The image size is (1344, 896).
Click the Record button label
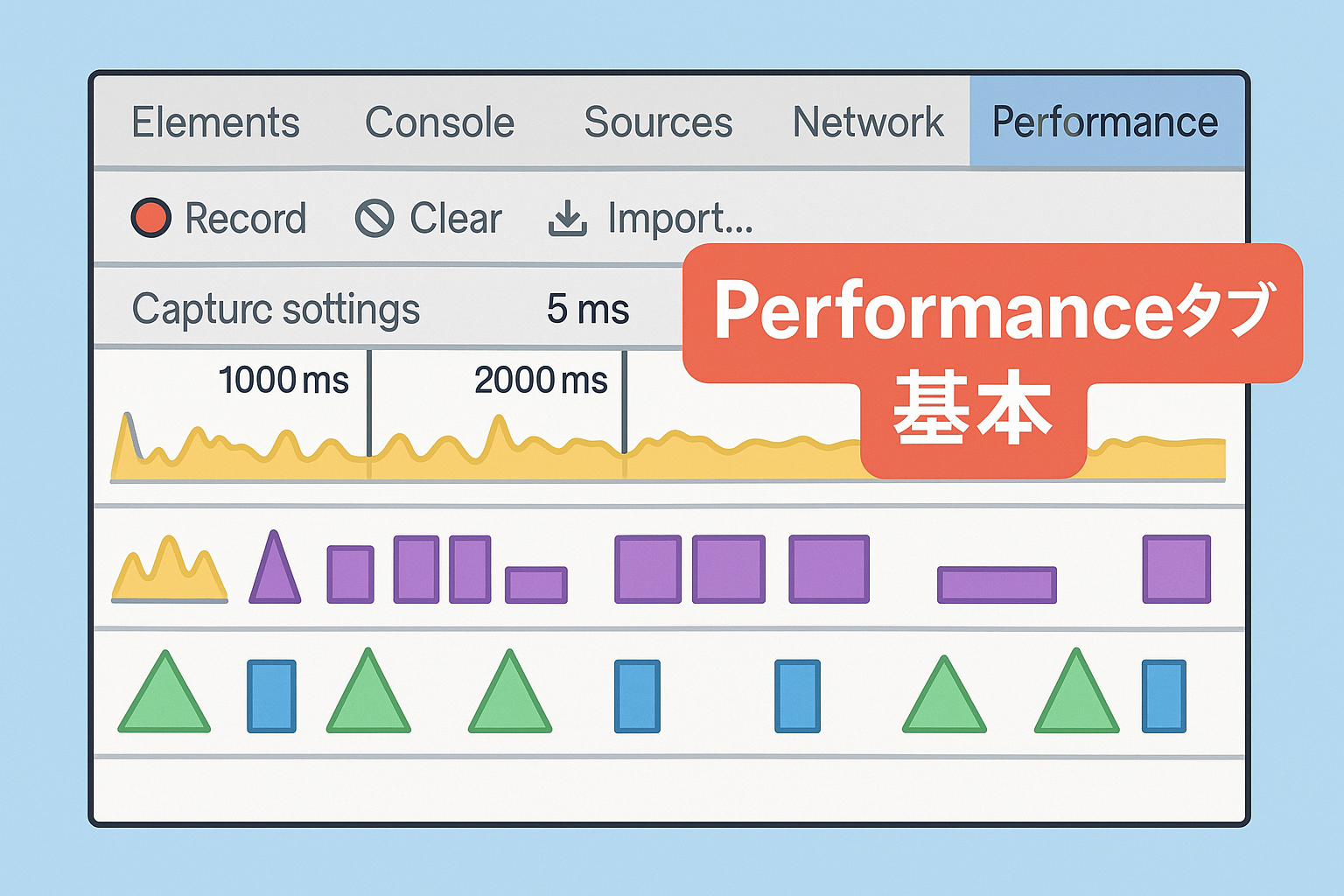click(x=246, y=218)
